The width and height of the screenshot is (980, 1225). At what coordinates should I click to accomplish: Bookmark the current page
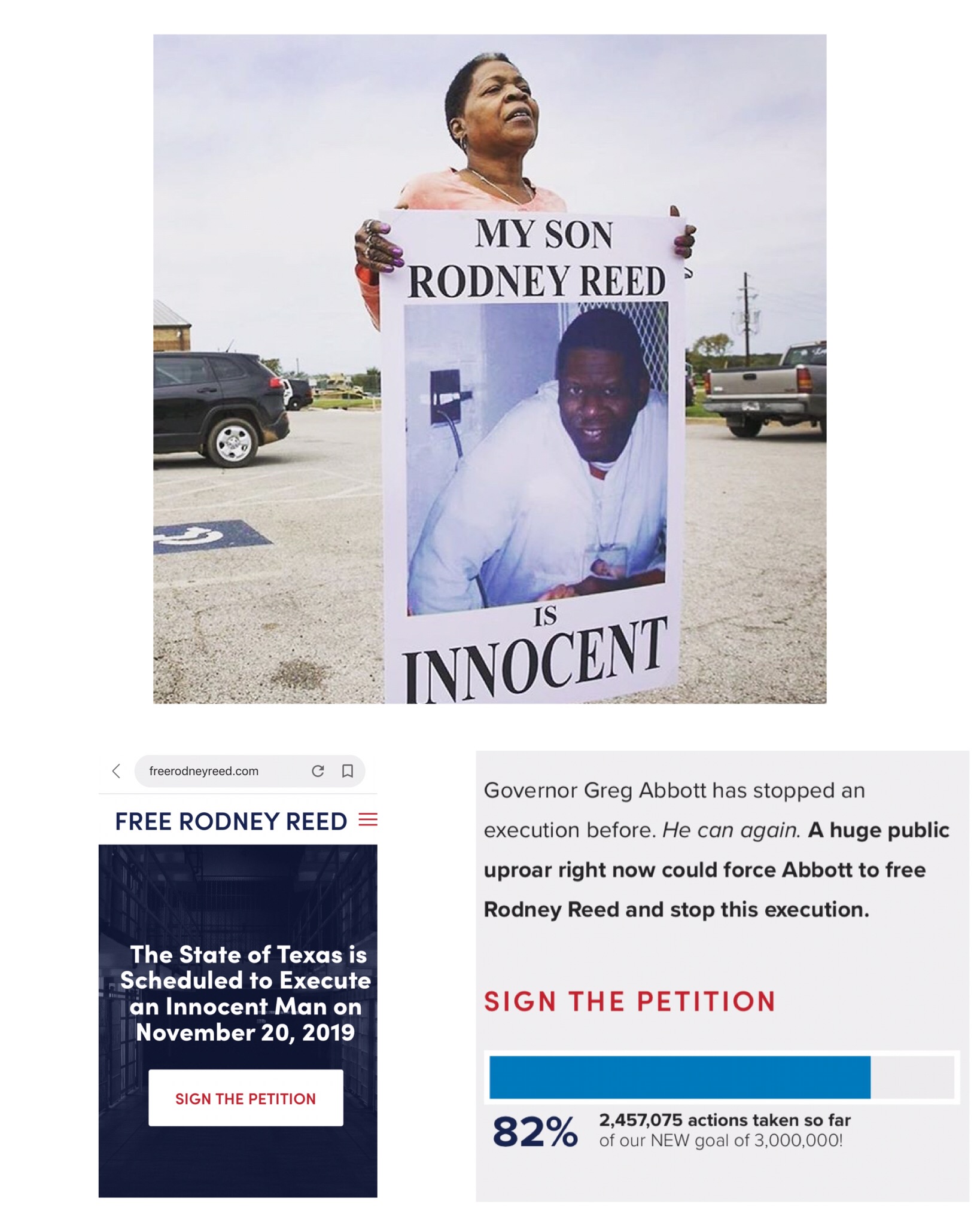(348, 771)
